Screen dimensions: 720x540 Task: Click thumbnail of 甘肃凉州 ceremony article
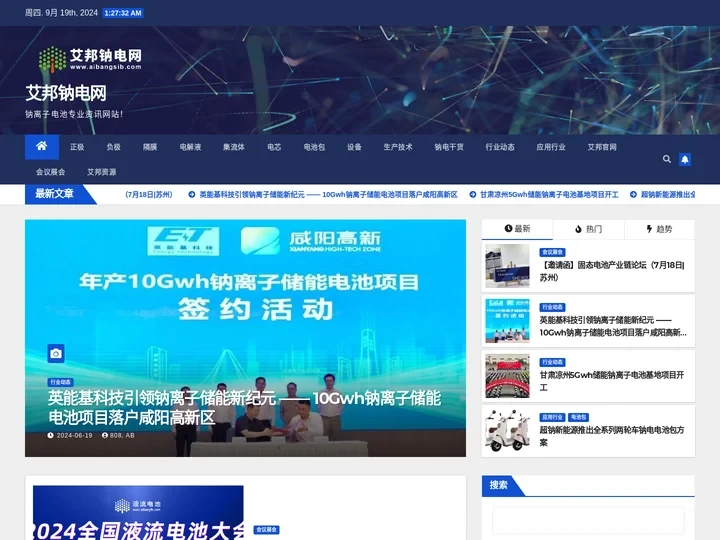pyautogui.click(x=507, y=376)
